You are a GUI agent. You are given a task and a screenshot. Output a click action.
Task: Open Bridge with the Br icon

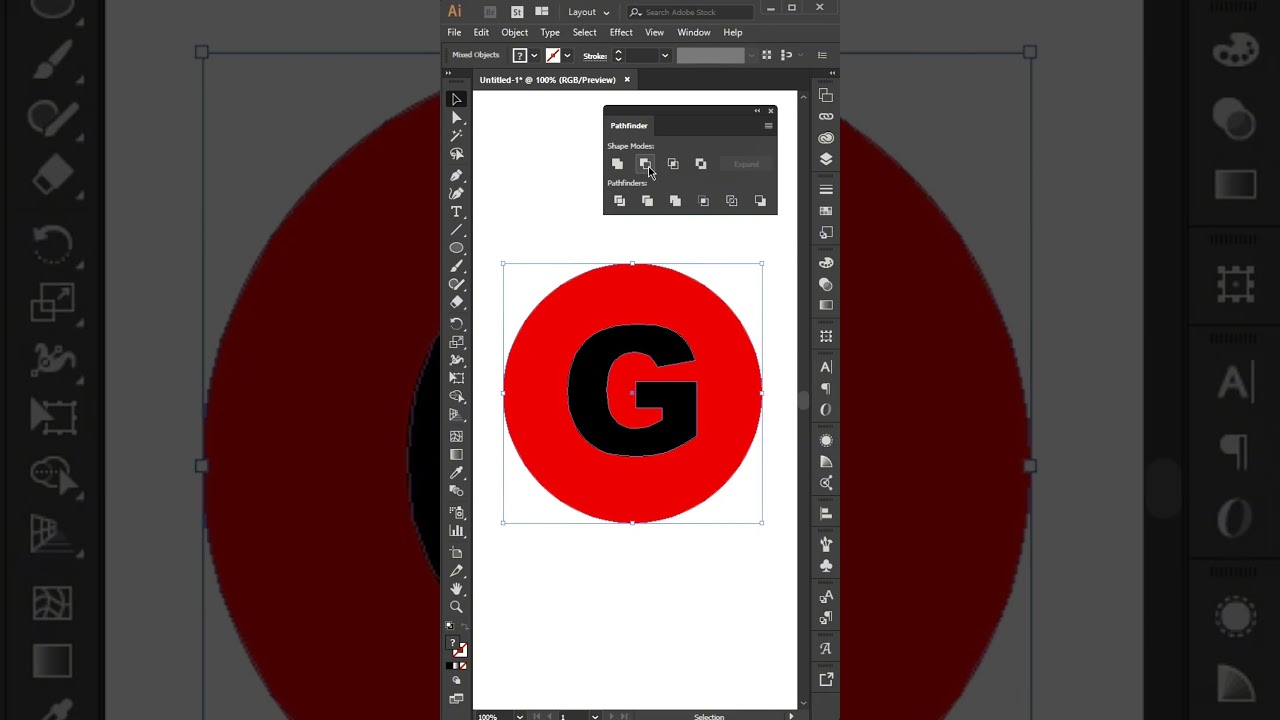(490, 12)
